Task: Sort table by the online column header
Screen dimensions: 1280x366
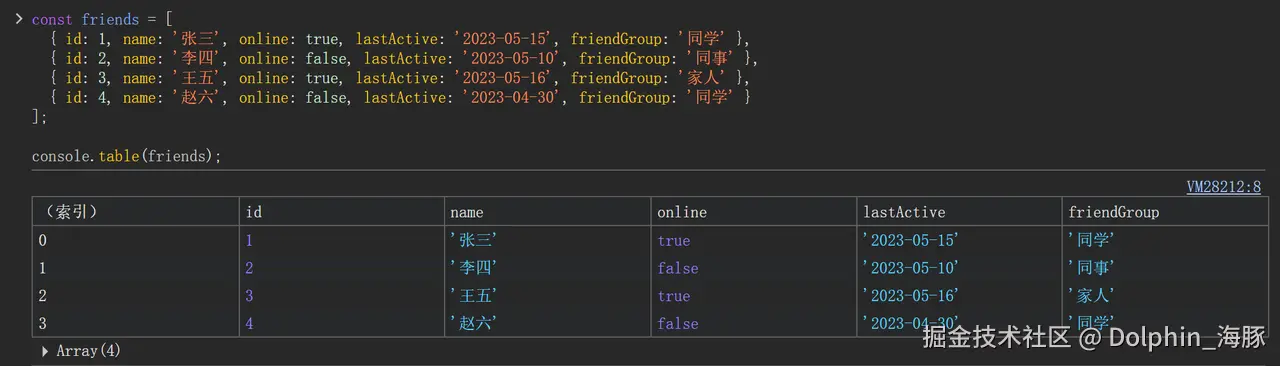Action: point(753,212)
